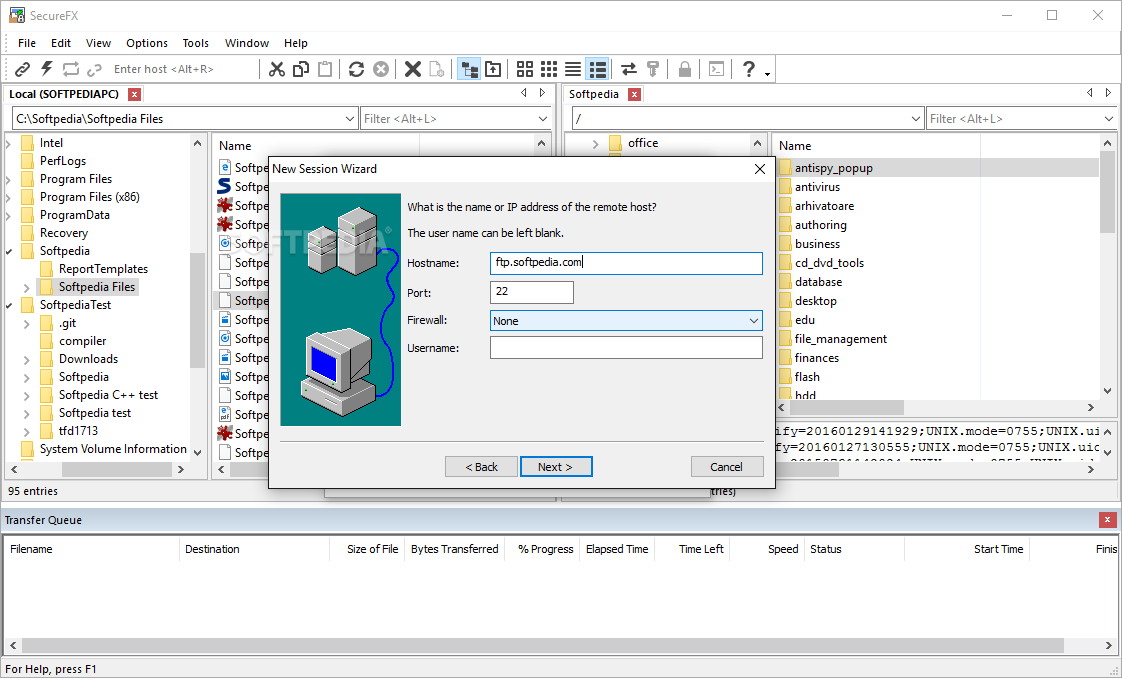This screenshot has width=1122, height=678.
Task: Click Cancel in New Session Wizard
Action: (x=726, y=466)
